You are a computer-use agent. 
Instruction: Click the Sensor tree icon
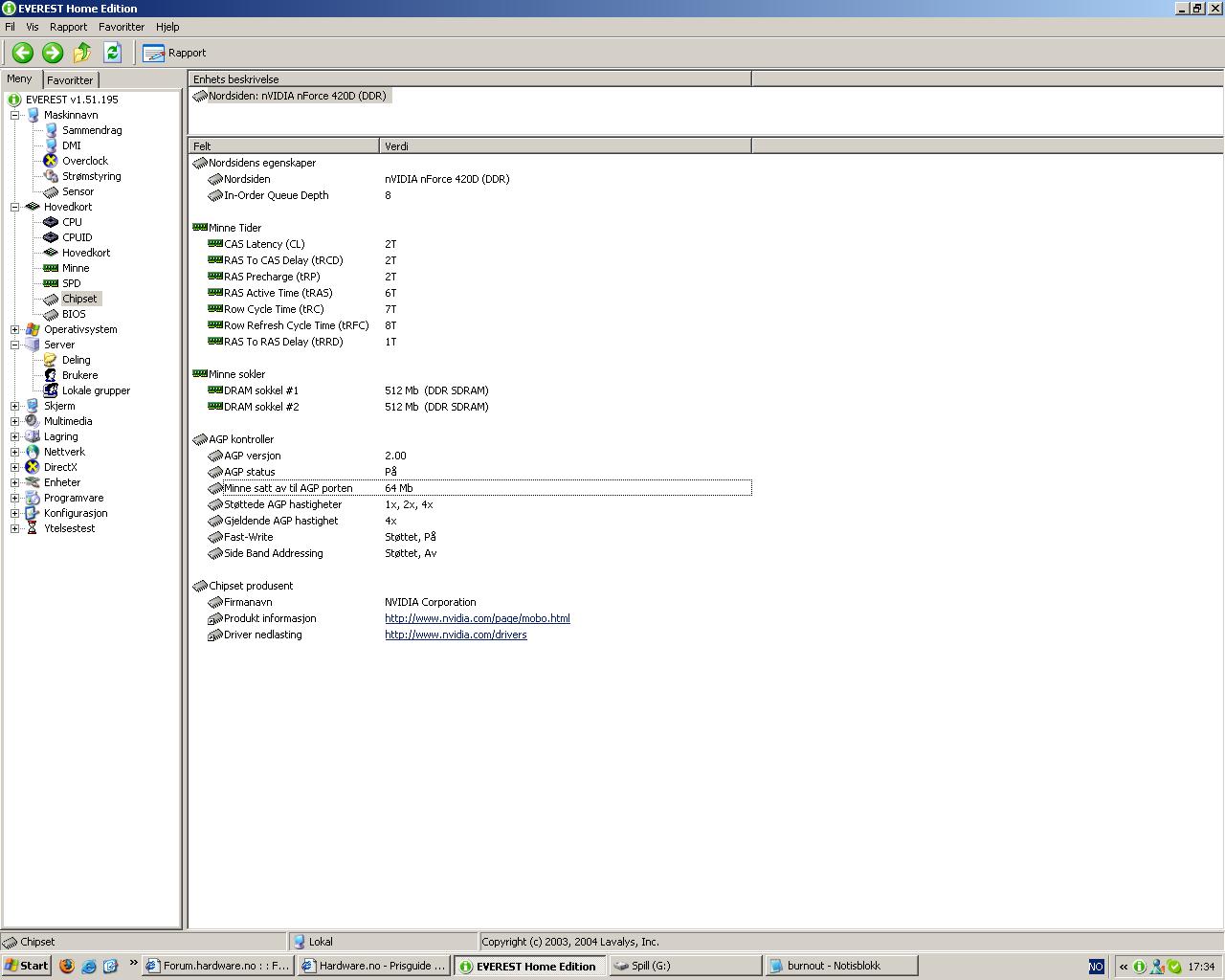coord(51,191)
